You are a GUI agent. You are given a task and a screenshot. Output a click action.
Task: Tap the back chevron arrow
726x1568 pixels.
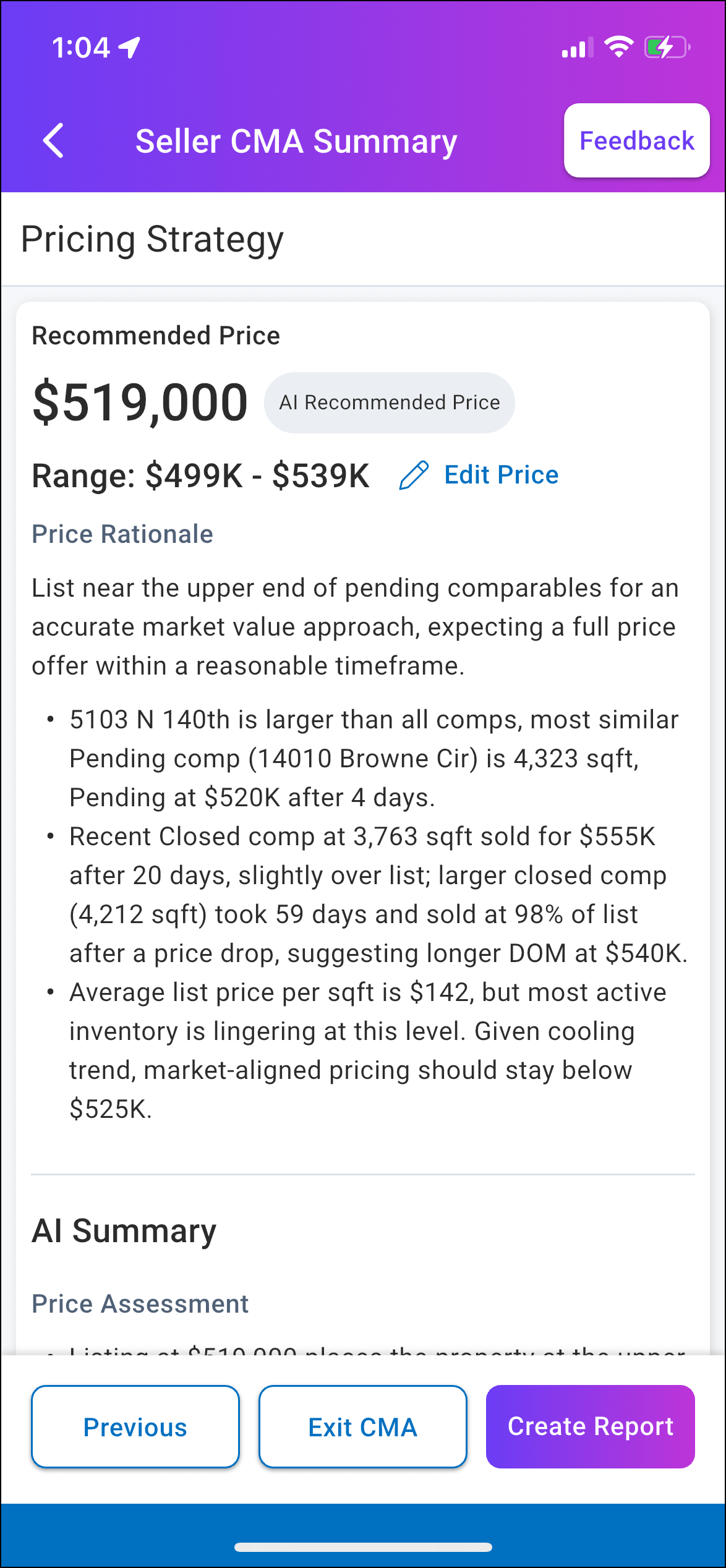54,141
